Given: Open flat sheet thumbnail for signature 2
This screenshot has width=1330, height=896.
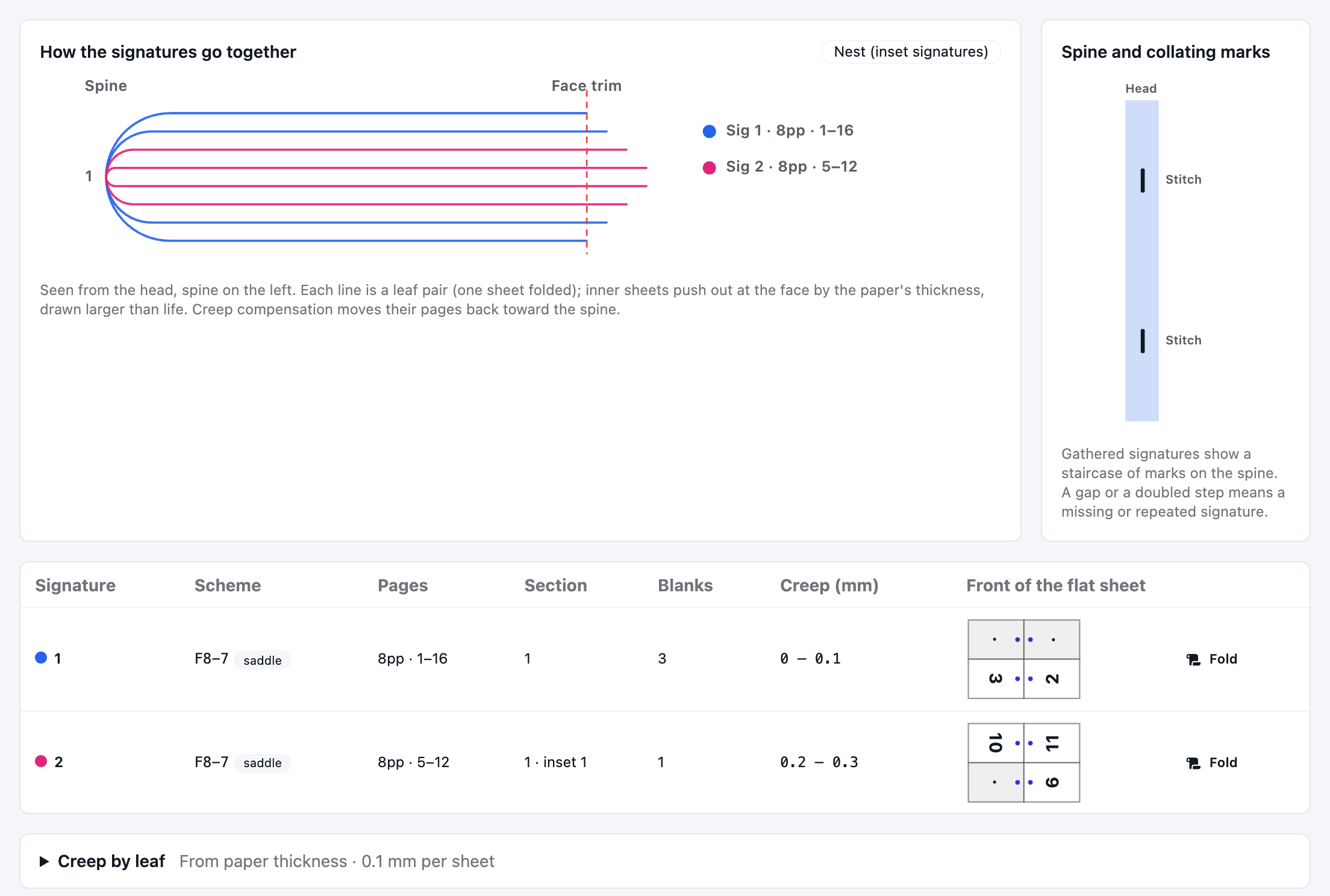Looking at the screenshot, I should 1023,762.
